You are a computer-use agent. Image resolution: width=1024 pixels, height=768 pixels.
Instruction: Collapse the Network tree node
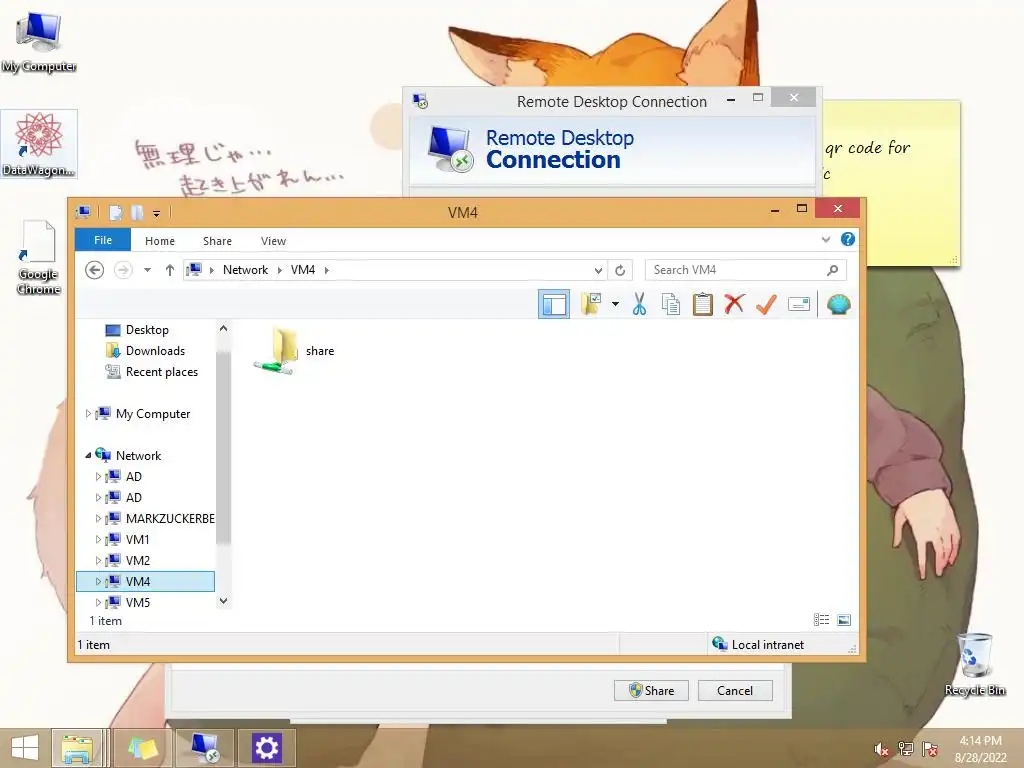tap(88, 455)
